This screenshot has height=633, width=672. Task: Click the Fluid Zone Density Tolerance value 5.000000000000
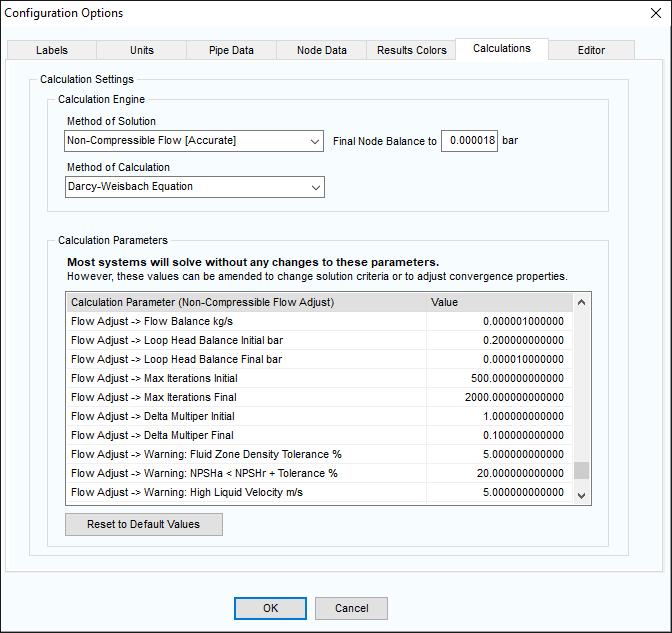coord(499,454)
